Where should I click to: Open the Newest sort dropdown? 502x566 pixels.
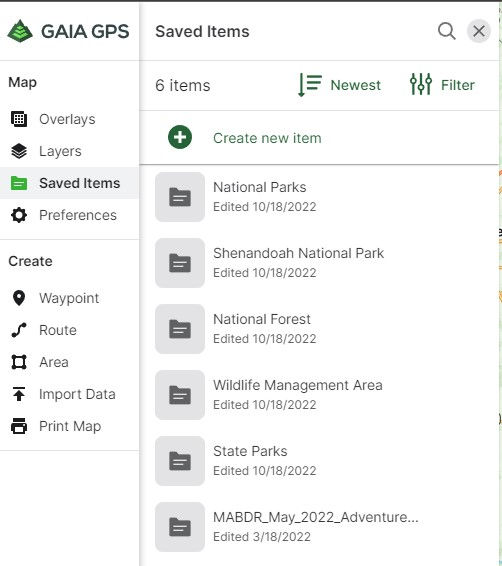339,85
